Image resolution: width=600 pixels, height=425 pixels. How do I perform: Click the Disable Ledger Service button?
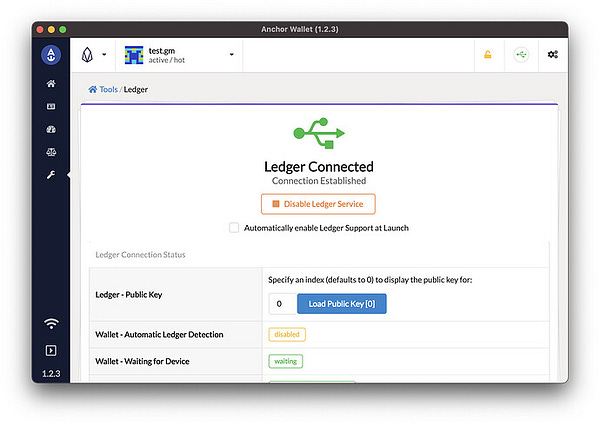(x=318, y=204)
